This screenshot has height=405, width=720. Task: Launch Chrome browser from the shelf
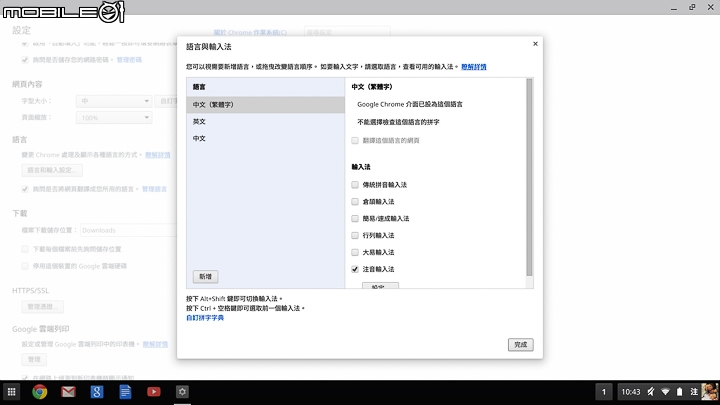(x=40, y=392)
